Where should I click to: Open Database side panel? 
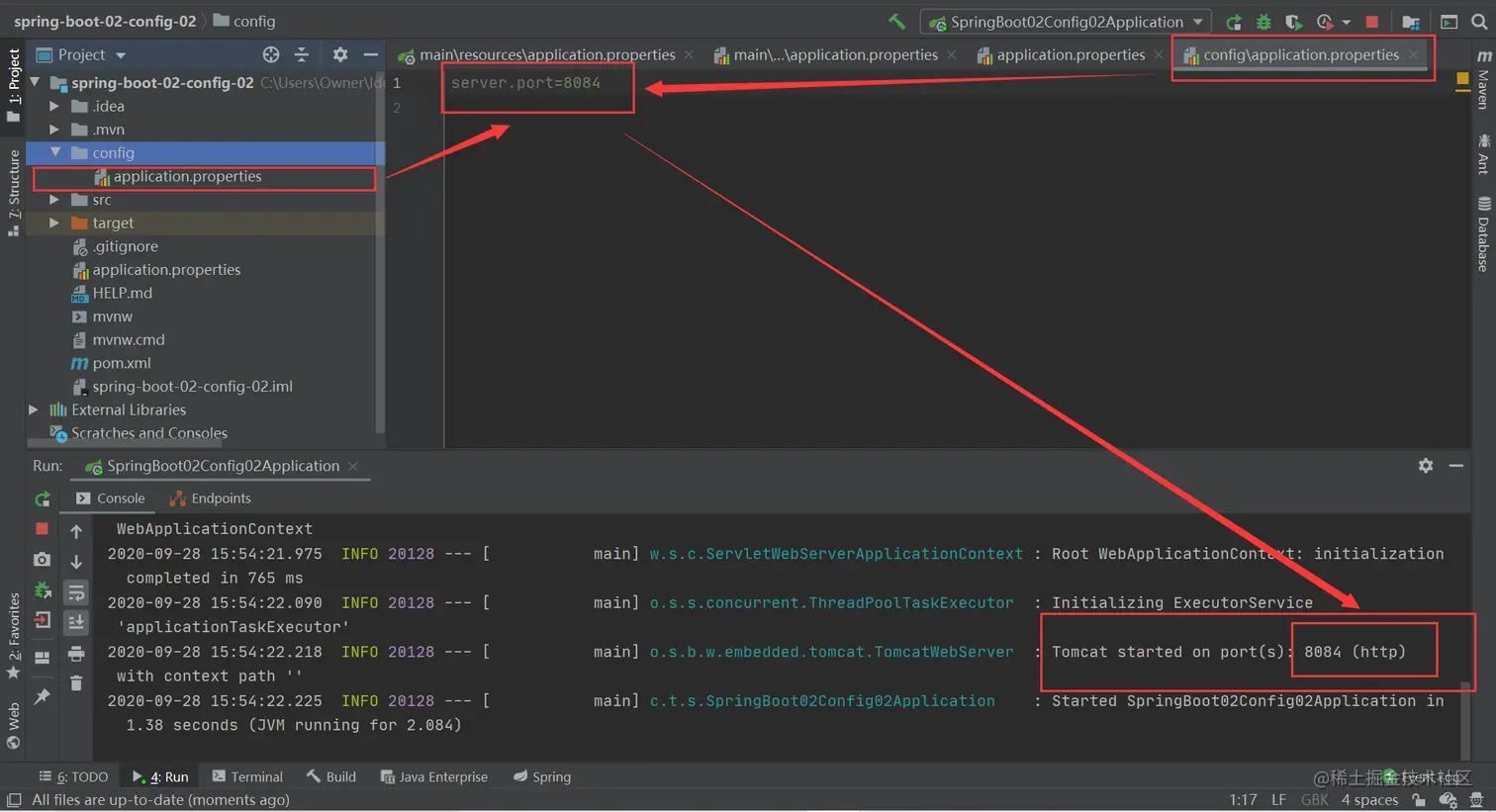(1483, 234)
